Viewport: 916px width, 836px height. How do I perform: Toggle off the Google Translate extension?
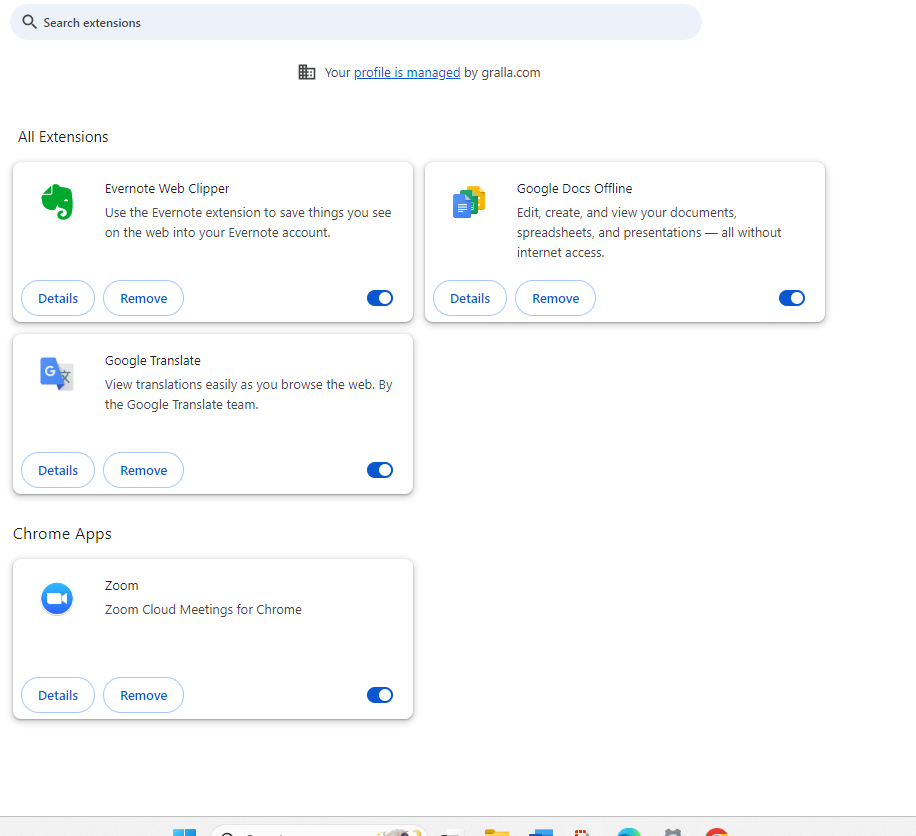pyautogui.click(x=380, y=470)
